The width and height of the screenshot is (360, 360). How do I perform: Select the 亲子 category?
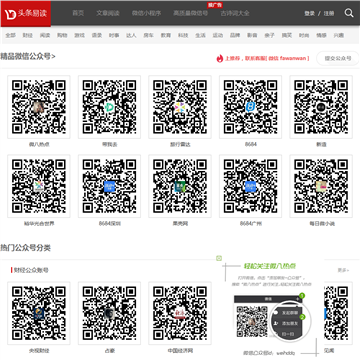pos(269,35)
